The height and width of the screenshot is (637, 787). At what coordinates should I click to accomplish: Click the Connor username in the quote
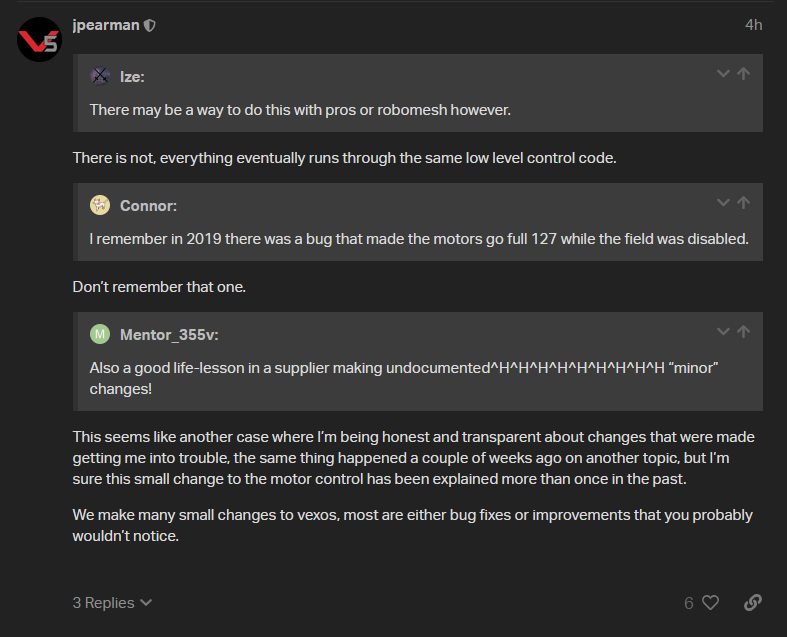(148, 206)
